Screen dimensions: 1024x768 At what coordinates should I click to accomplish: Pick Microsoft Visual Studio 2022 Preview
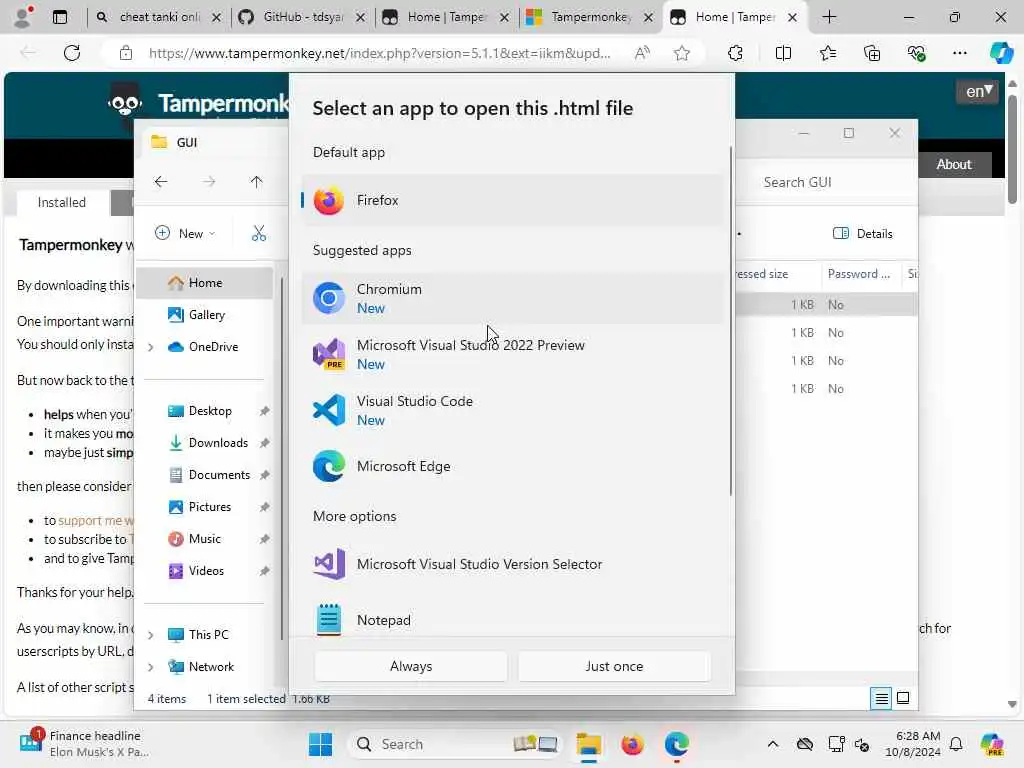click(x=513, y=355)
